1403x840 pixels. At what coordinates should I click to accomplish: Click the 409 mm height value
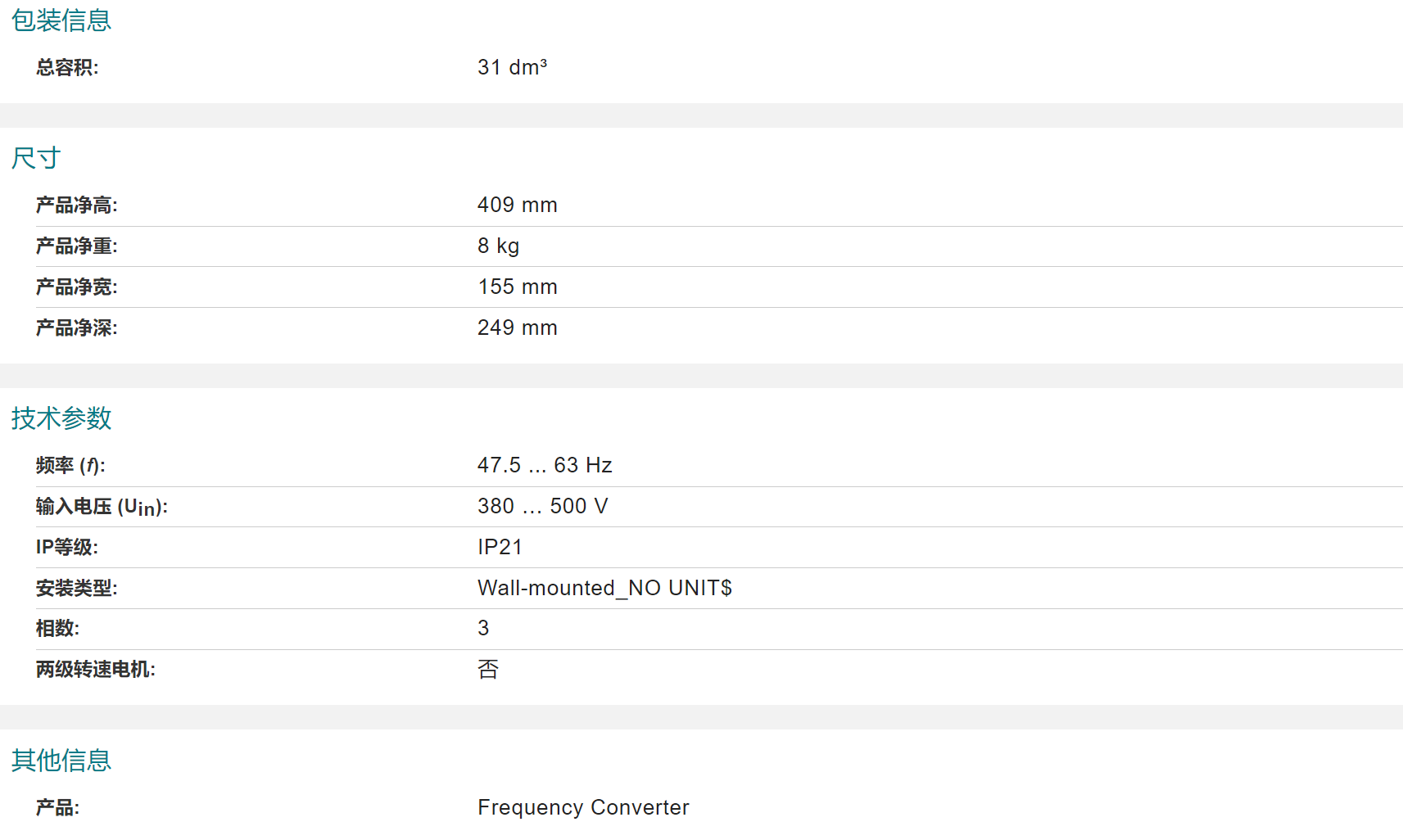517,205
